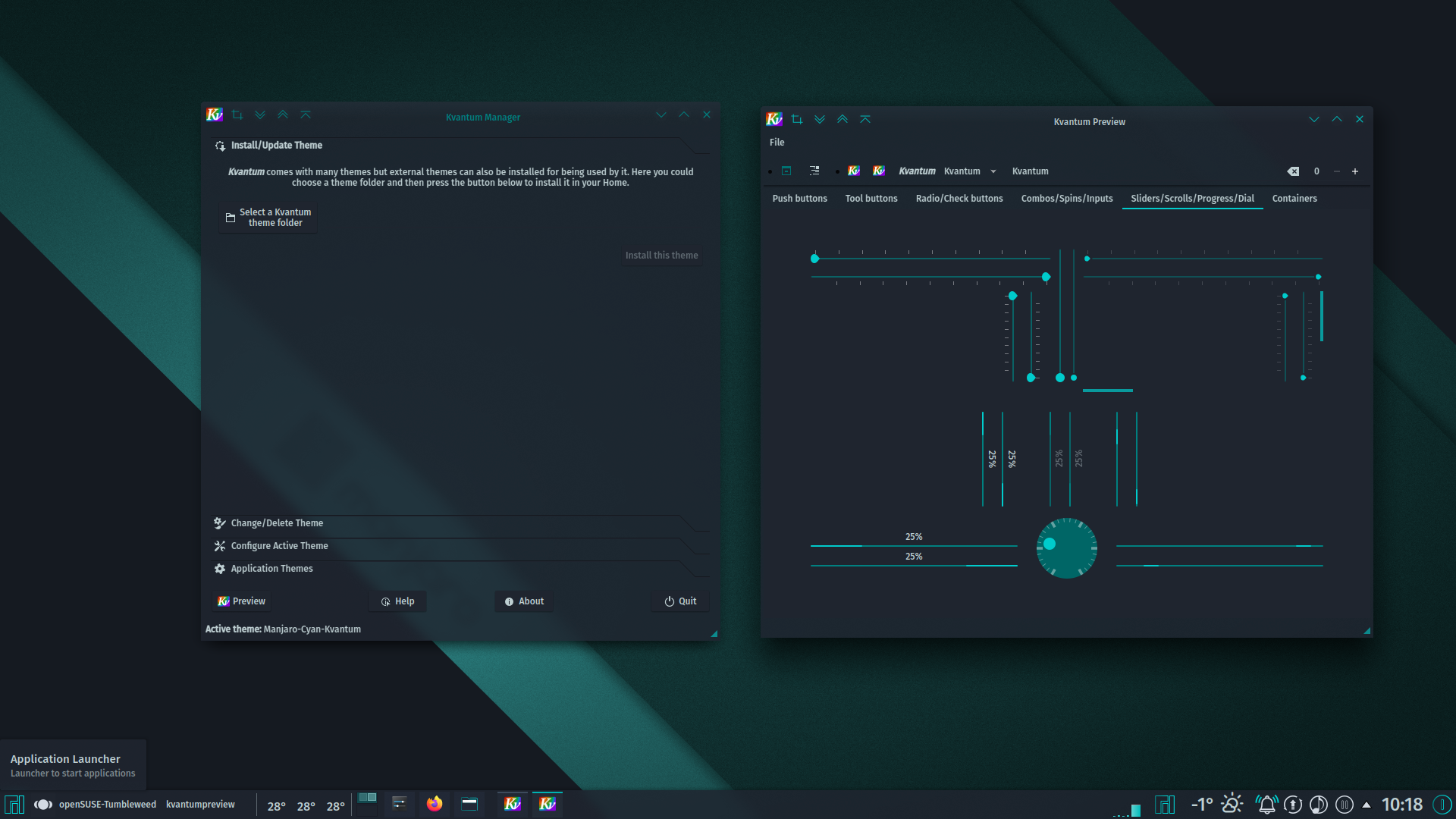
Task: Click the Quit button in Kvantum Manager
Action: 679,601
